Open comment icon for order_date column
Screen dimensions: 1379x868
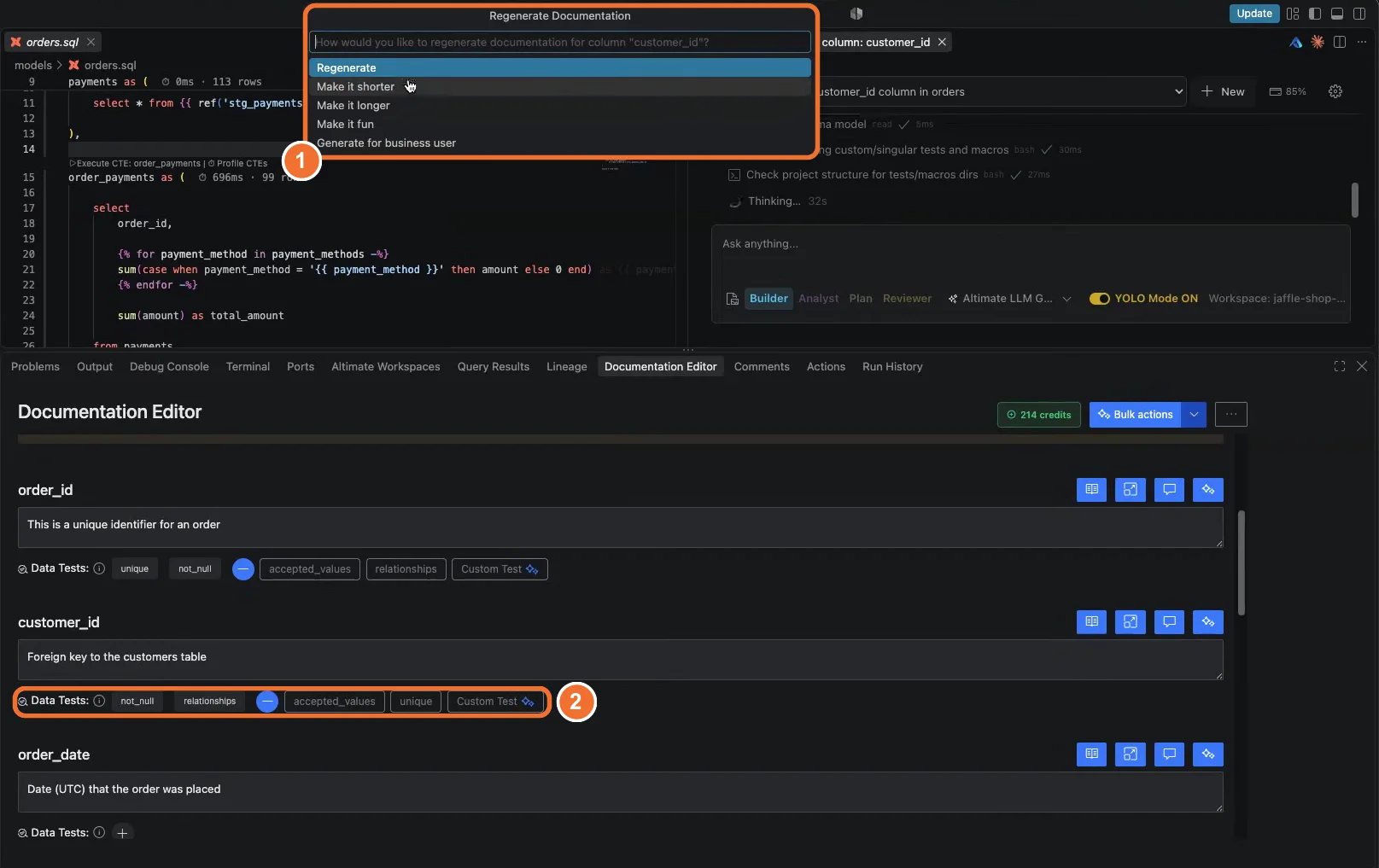point(1169,754)
